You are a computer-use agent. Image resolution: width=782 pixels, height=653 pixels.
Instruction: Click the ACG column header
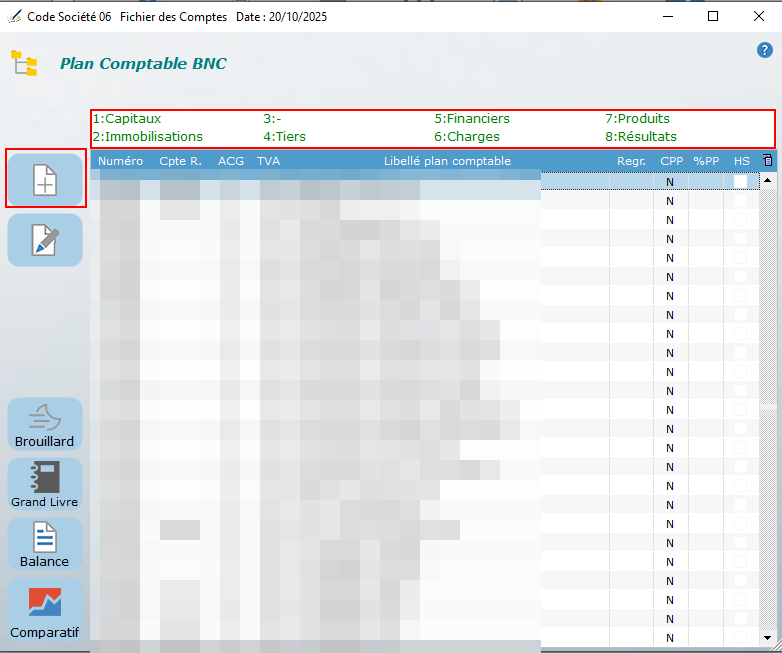[x=231, y=161]
